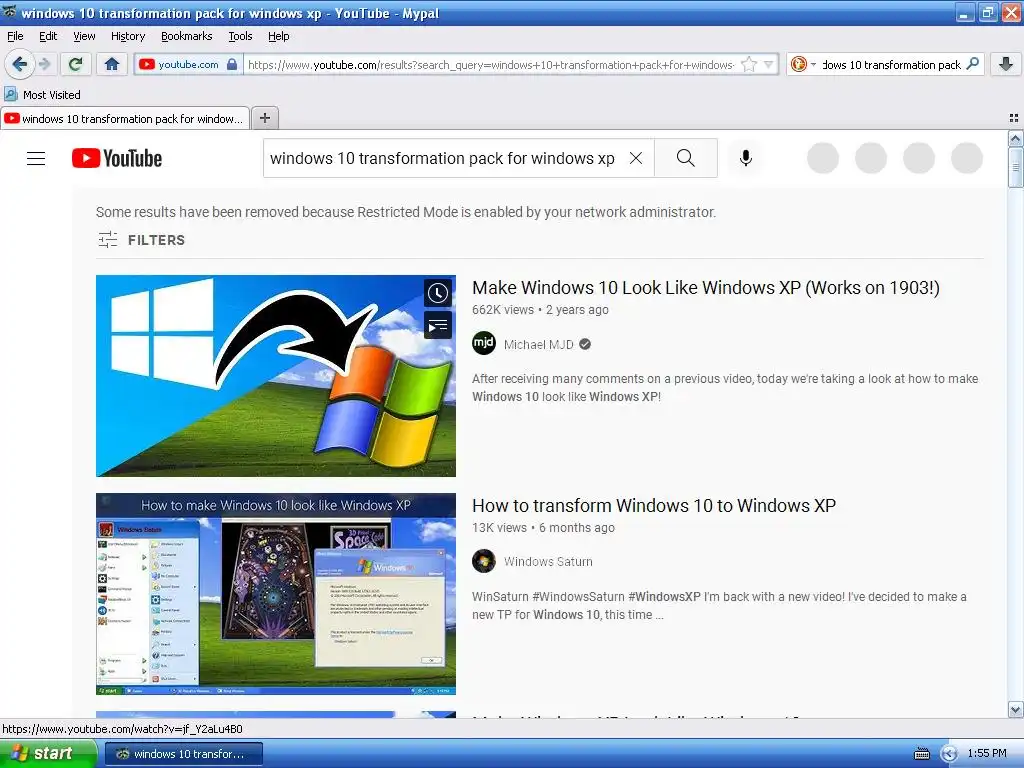The width and height of the screenshot is (1024, 768).
Task: Click the URL address bar field
Action: [490, 65]
